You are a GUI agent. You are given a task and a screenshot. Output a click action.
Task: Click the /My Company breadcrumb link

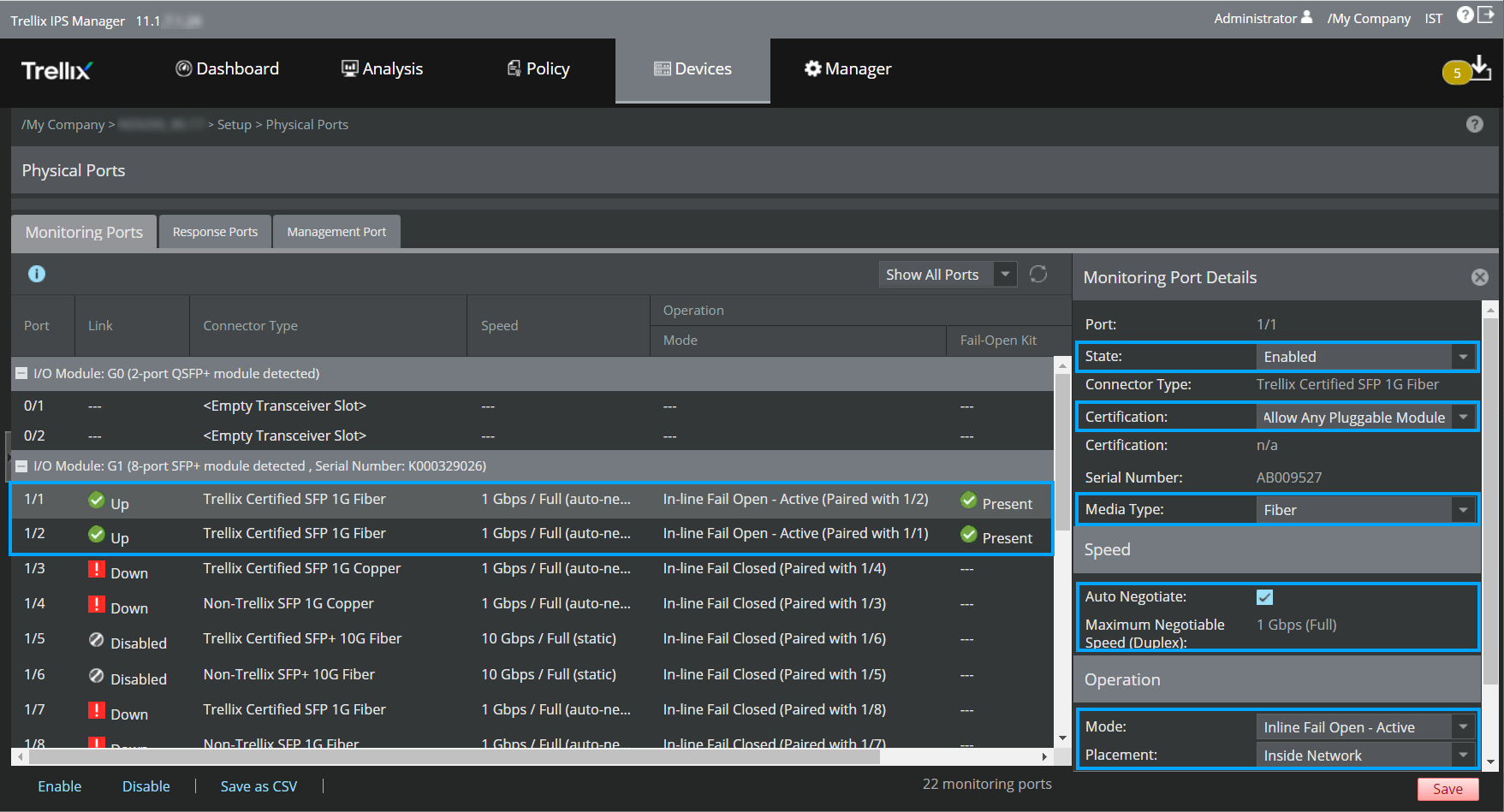(x=63, y=125)
